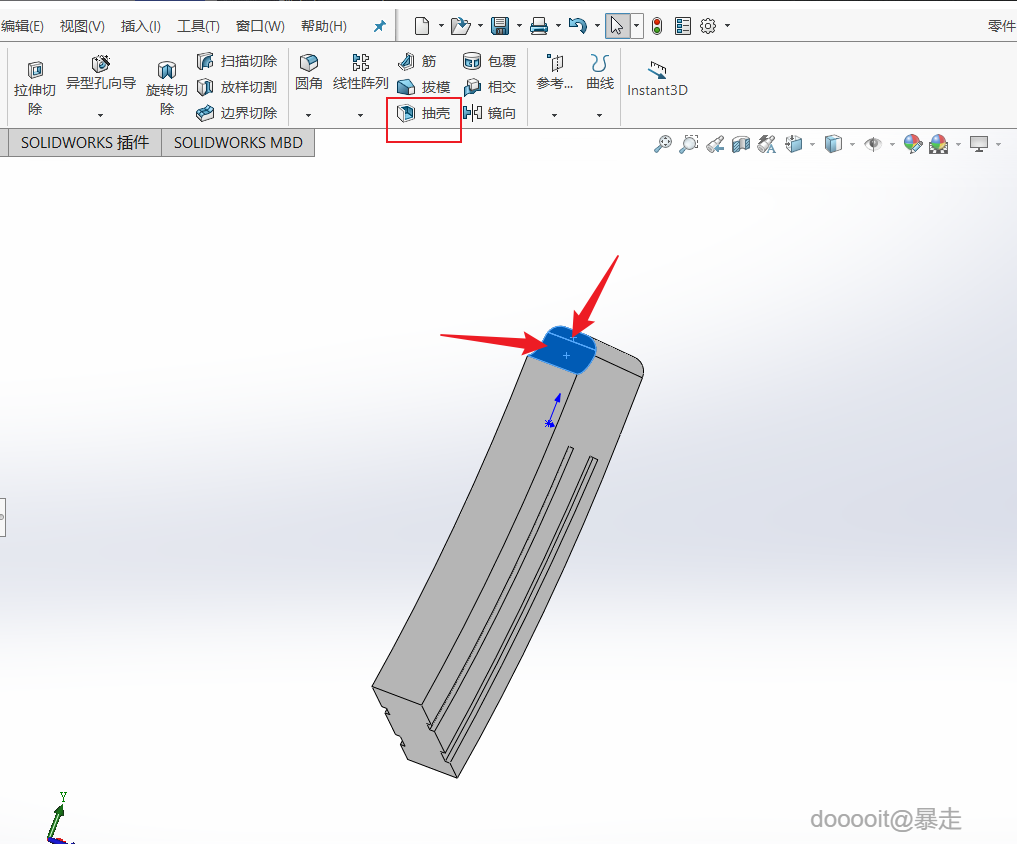
Task: Open the File Properties list icon
Action: (682, 26)
